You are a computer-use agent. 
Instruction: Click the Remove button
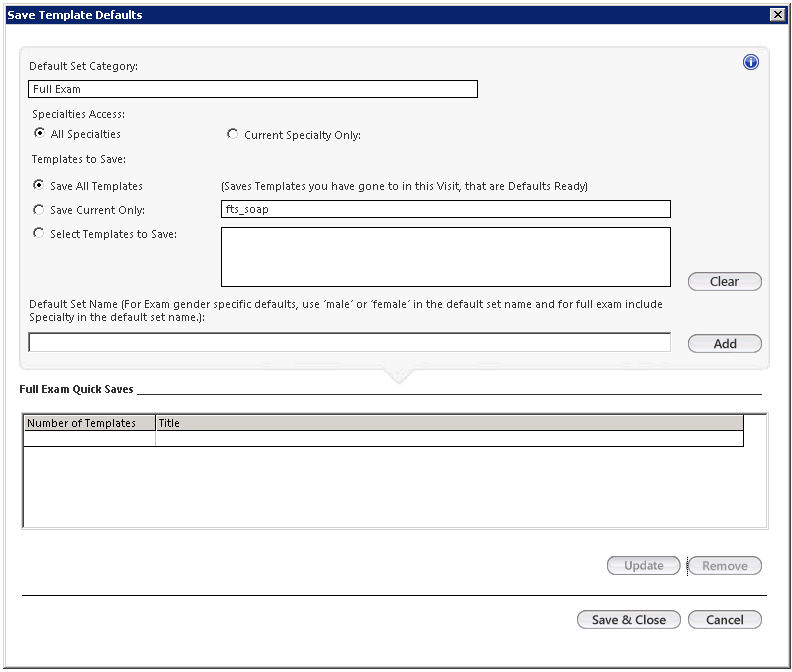click(x=725, y=565)
